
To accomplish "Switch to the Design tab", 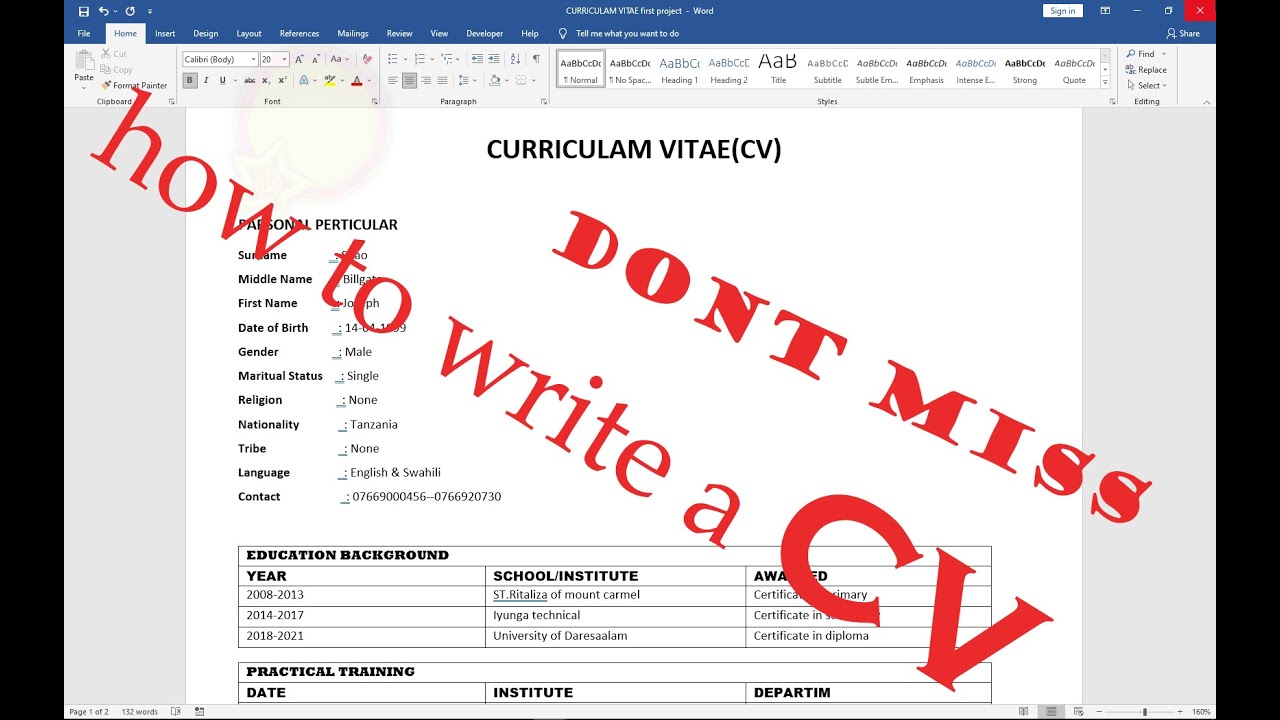I will click(206, 33).
